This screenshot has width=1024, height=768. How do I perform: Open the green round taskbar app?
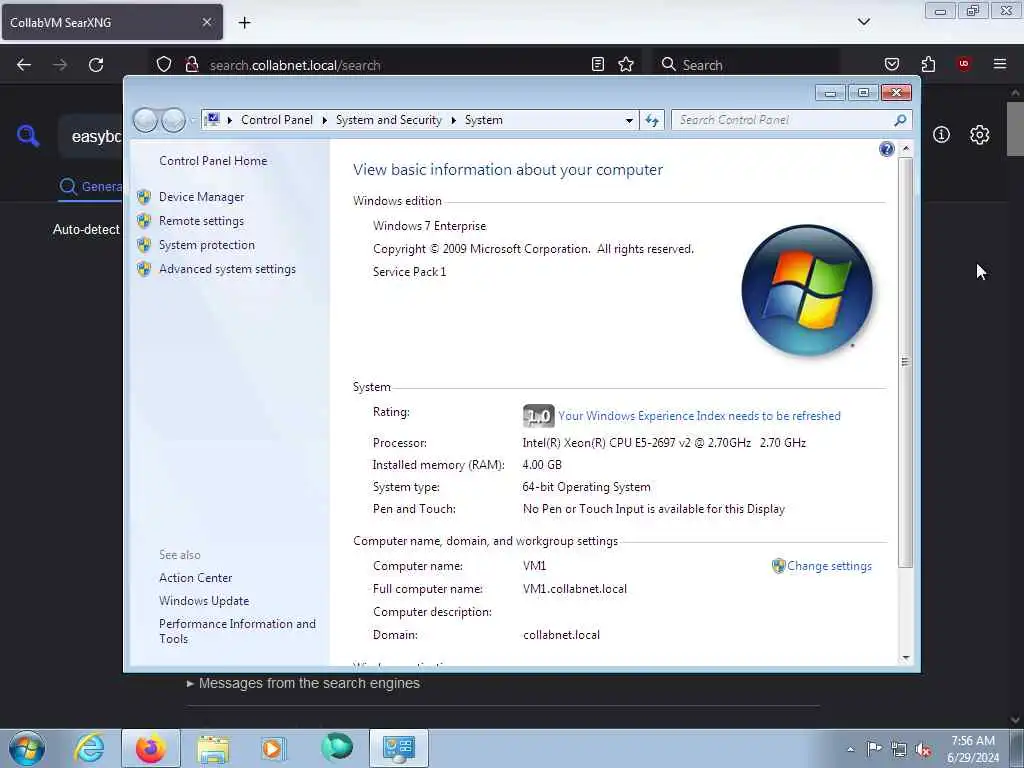[337, 748]
